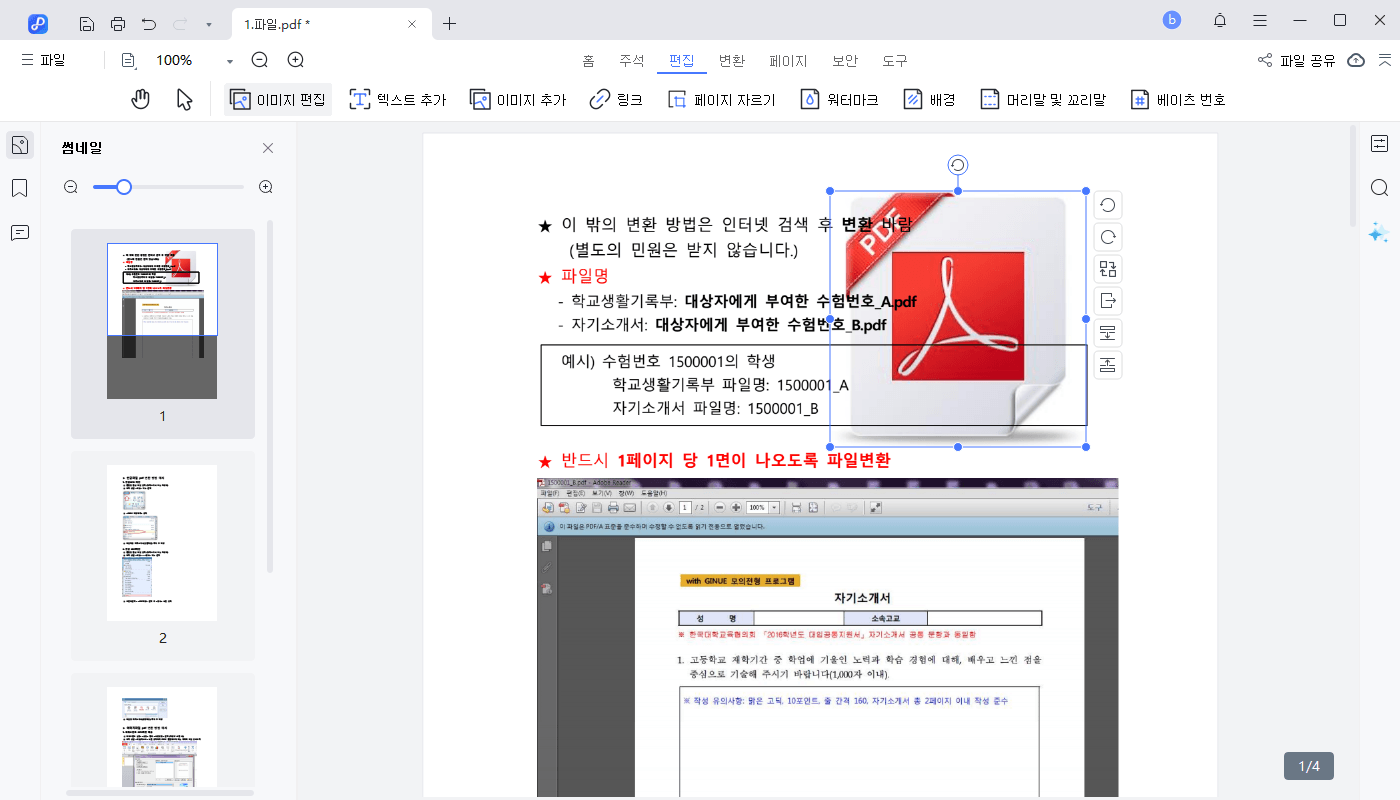Open the bookmarks sidebar icon
Screen dimensions: 1400x800
20,188
